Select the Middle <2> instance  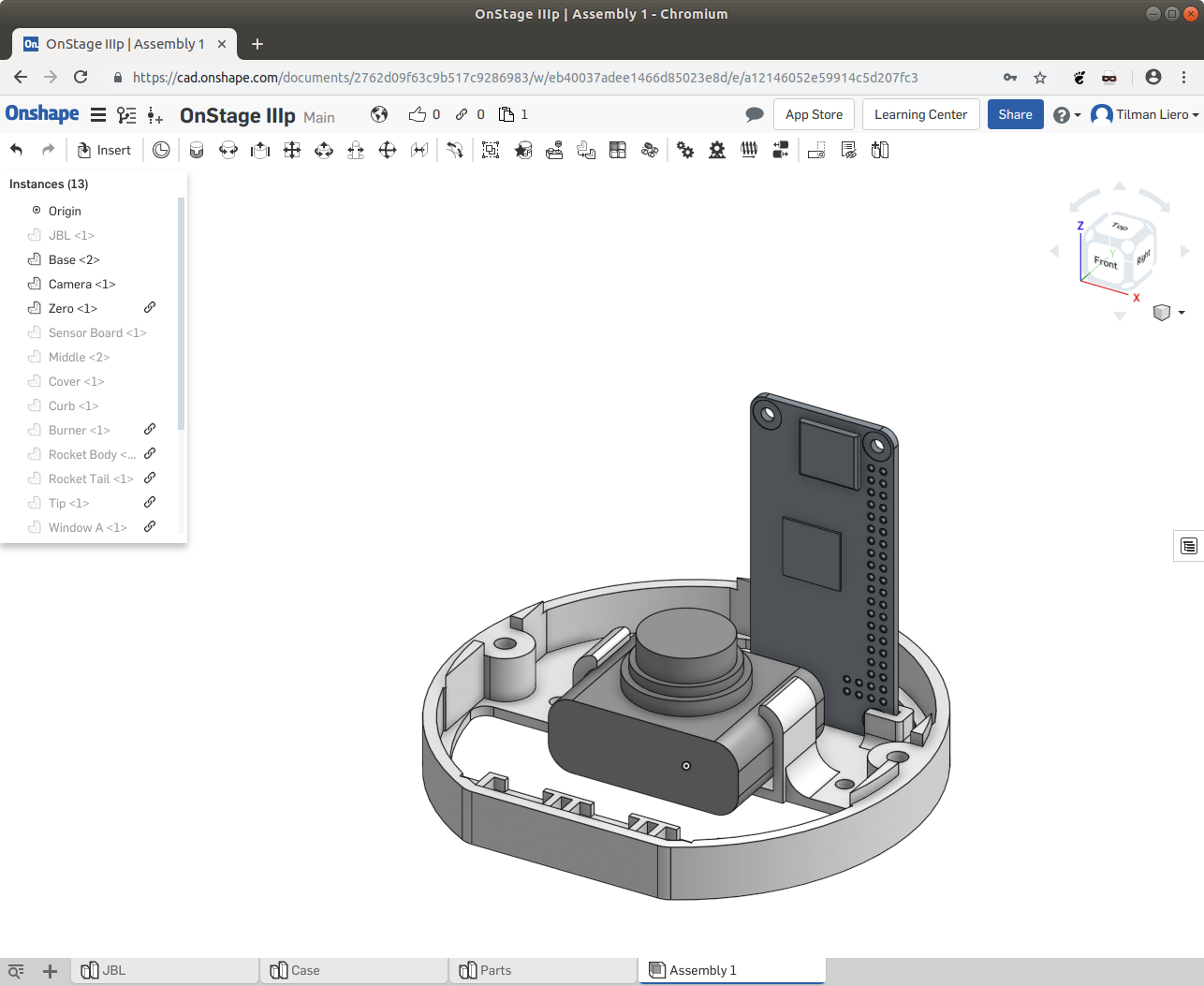[79, 357]
